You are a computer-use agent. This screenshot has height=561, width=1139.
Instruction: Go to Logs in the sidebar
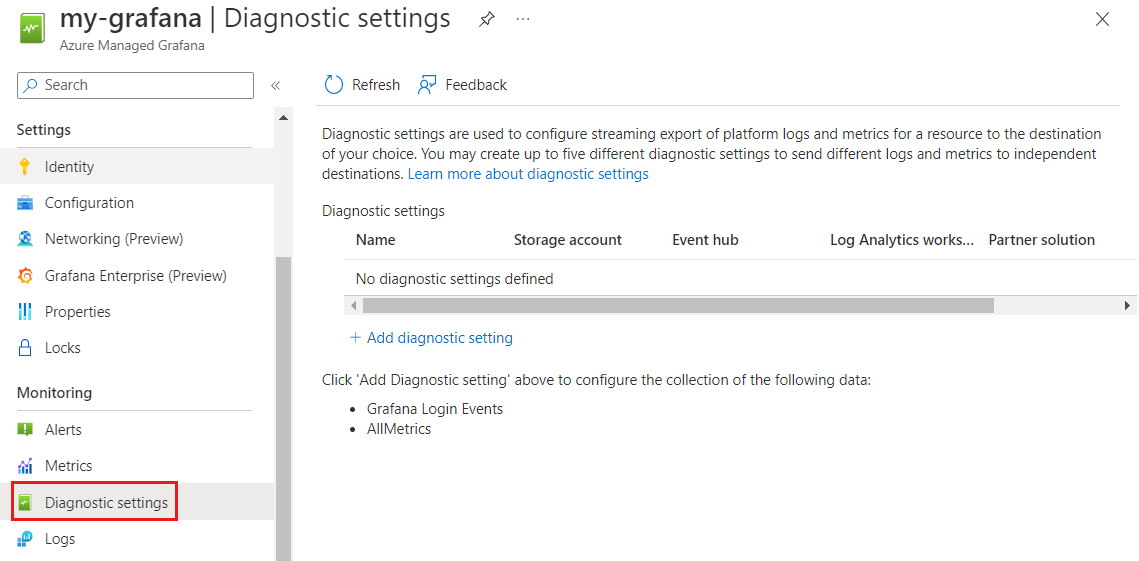click(60, 539)
